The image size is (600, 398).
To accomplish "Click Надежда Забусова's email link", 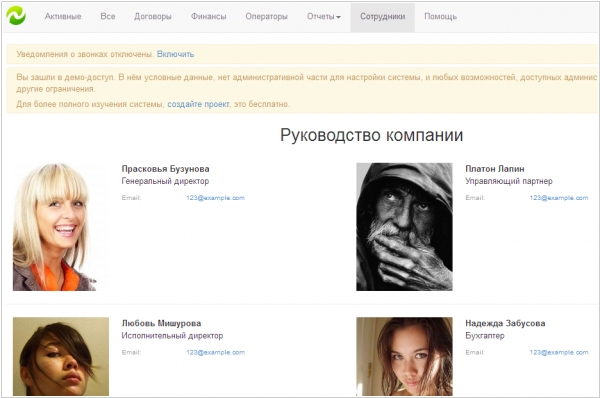I will 559,352.
